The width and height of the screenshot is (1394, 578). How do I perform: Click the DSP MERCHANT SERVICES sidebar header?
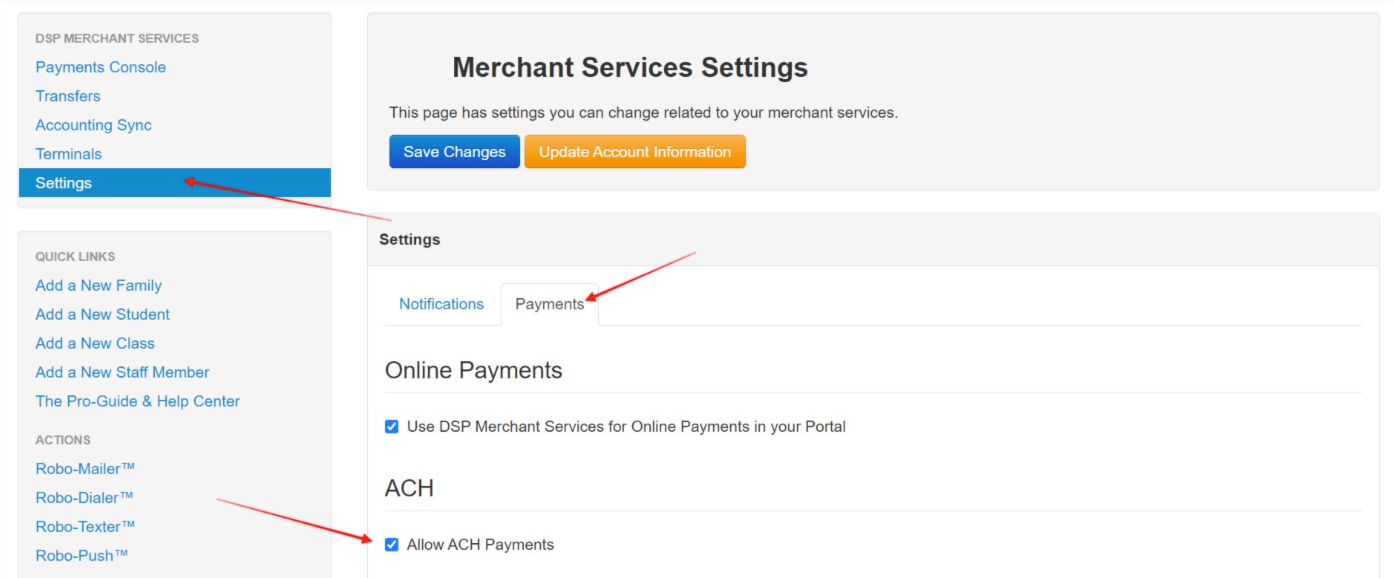pyautogui.click(x=117, y=38)
